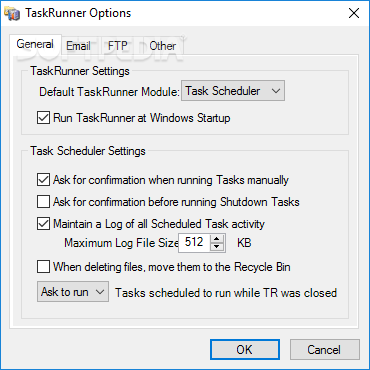This screenshot has width=370, height=370.
Task: Switch to the Email tab
Action: click(x=78, y=46)
